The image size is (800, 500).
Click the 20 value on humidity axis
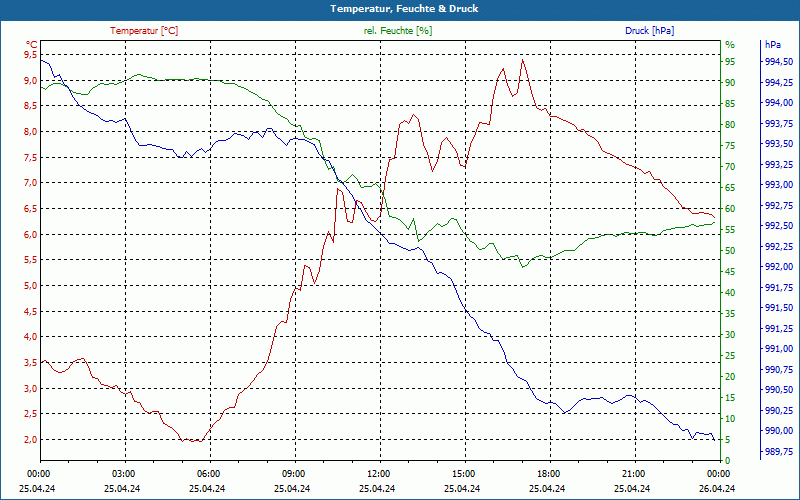730,377
